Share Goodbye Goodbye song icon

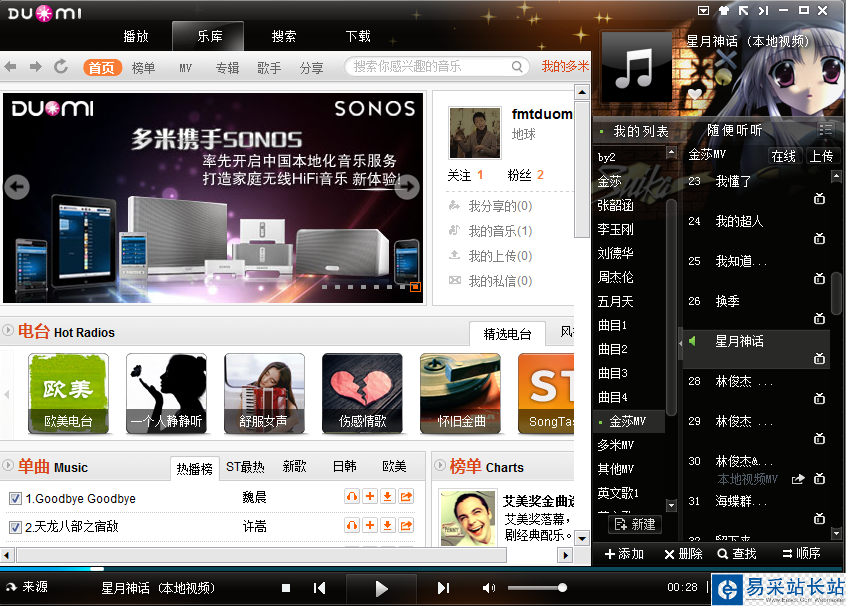coord(406,496)
